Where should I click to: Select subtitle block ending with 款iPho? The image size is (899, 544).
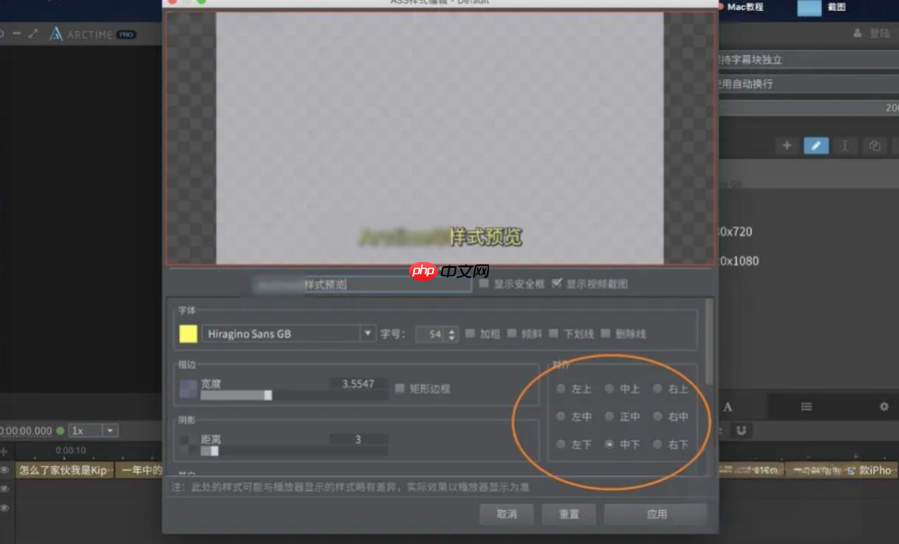[x=841, y=470]
